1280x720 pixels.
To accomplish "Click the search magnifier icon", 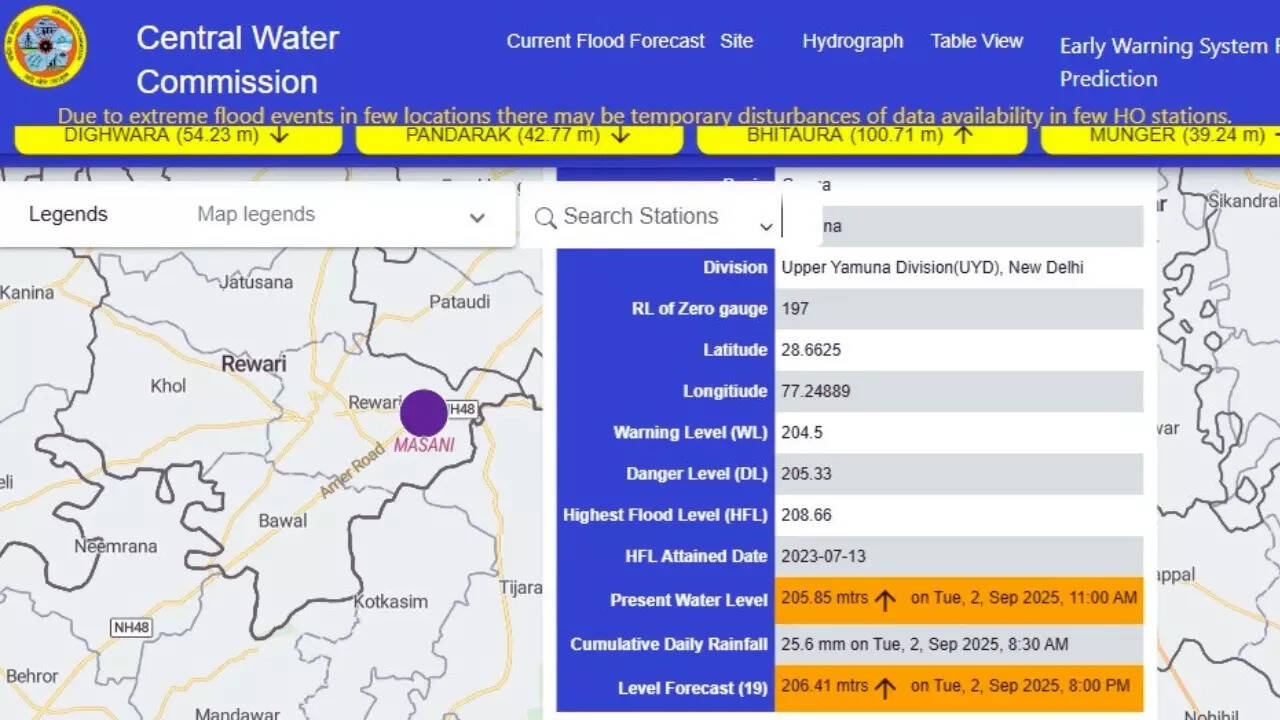I will pyautogui.click(x=545, y=217).
